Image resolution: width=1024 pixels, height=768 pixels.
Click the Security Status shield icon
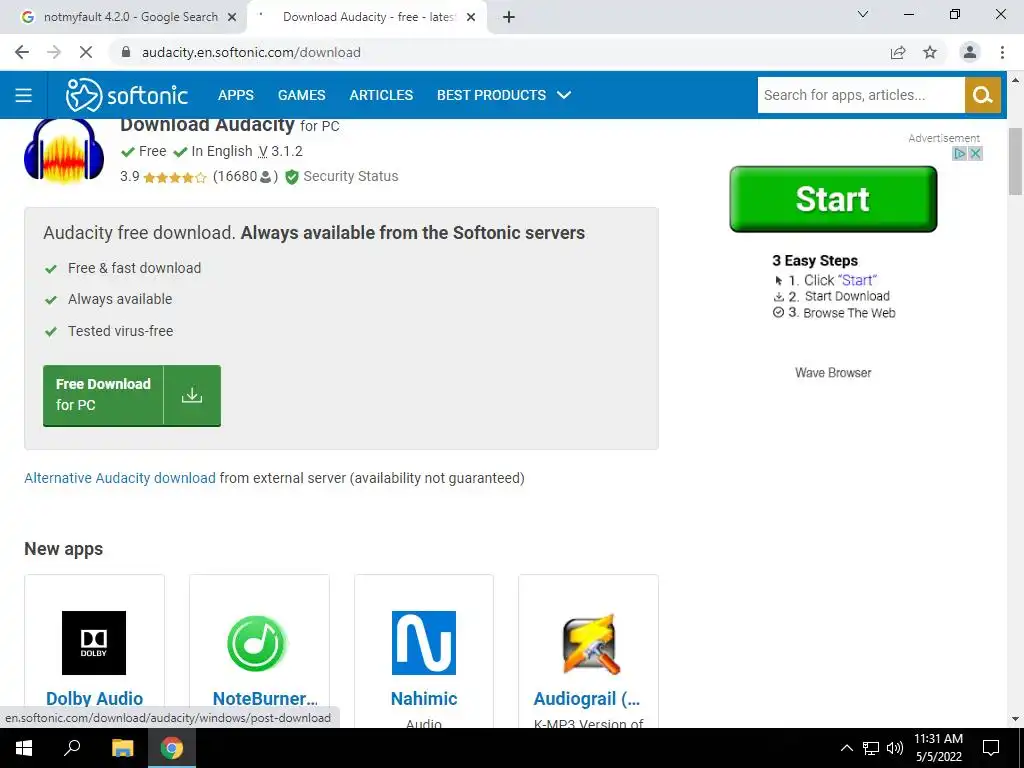pos(292,177)
